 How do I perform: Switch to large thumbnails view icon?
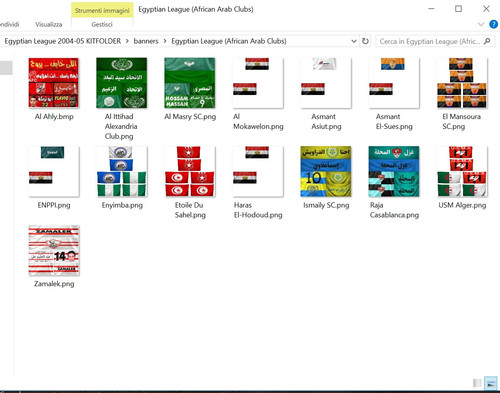click(x=491, y=383)
